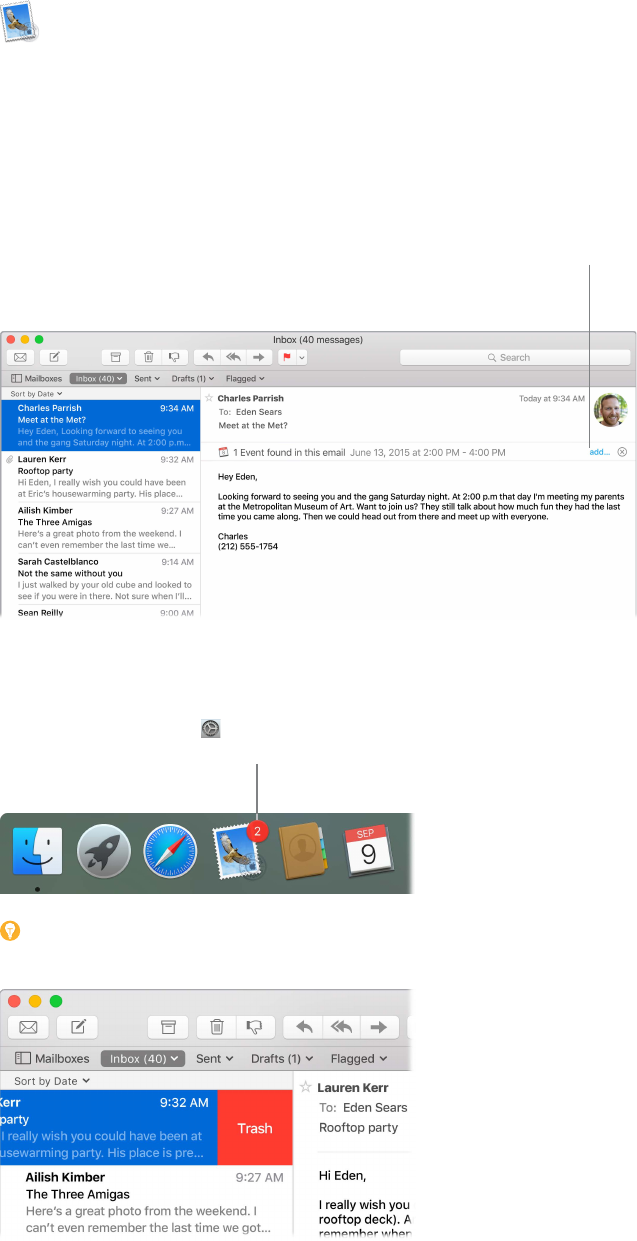637x1241 pixels.
Task: Mark as Junk in the lower enlarged Mail window
Action: click(254, 1027)
